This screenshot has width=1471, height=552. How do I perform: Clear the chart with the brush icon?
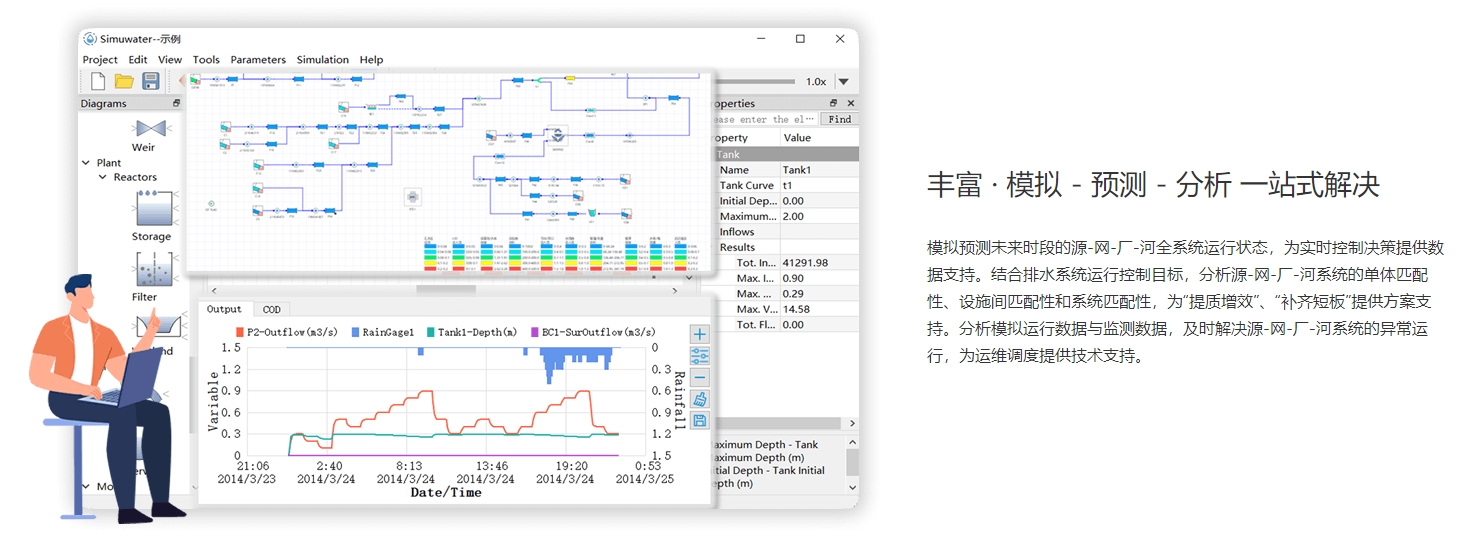[x=700, y=399]
